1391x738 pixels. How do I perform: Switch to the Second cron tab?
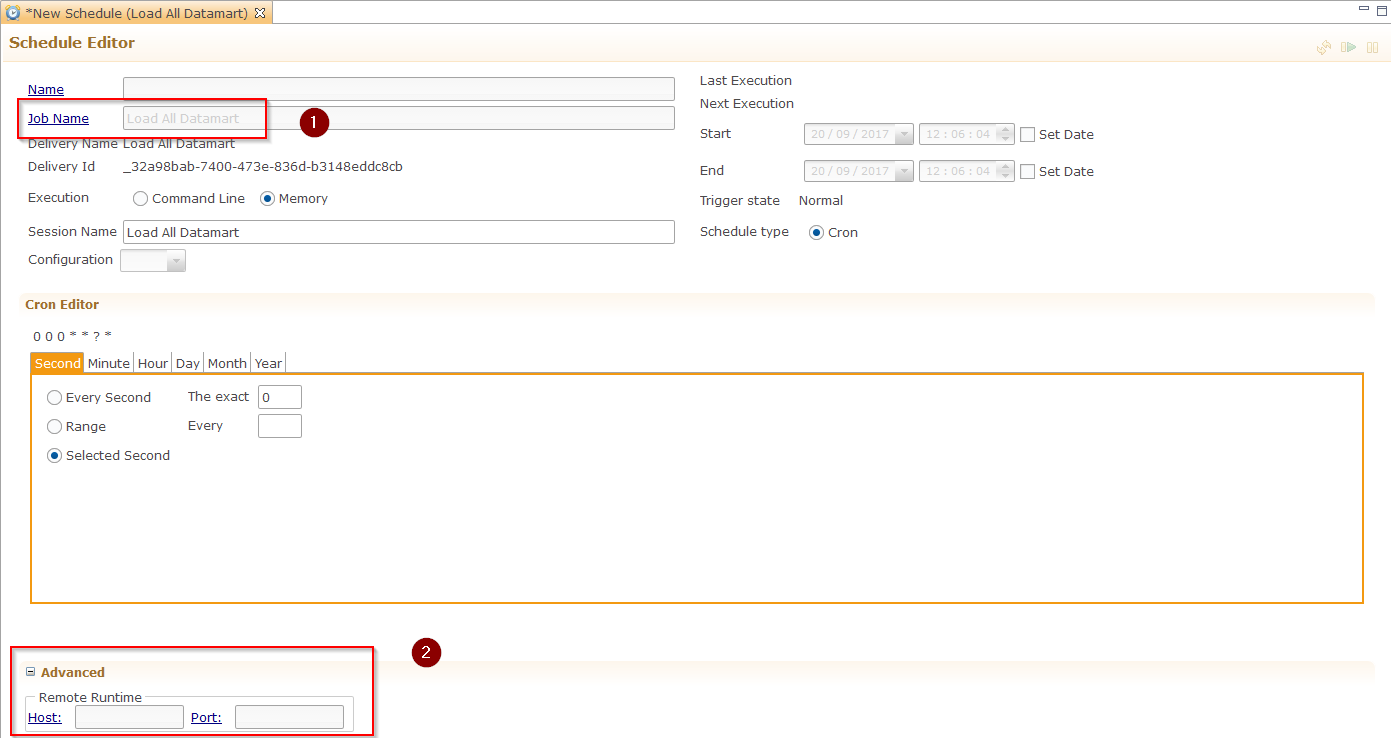57,363
